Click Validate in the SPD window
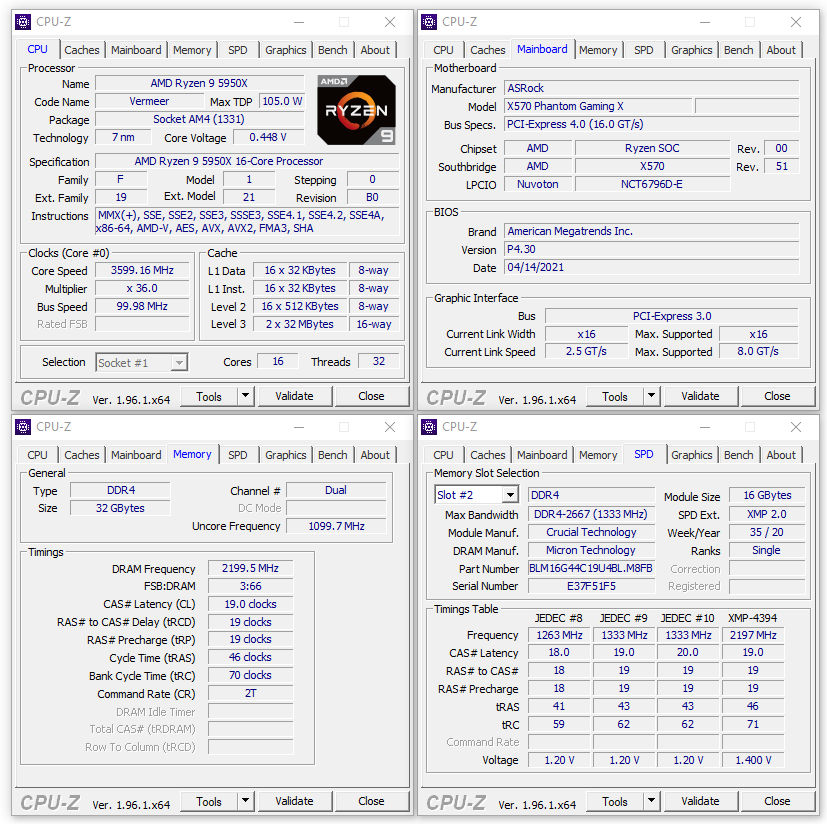Image resolution: width=827 pixels, height=824 pixels. pos(700,801)
